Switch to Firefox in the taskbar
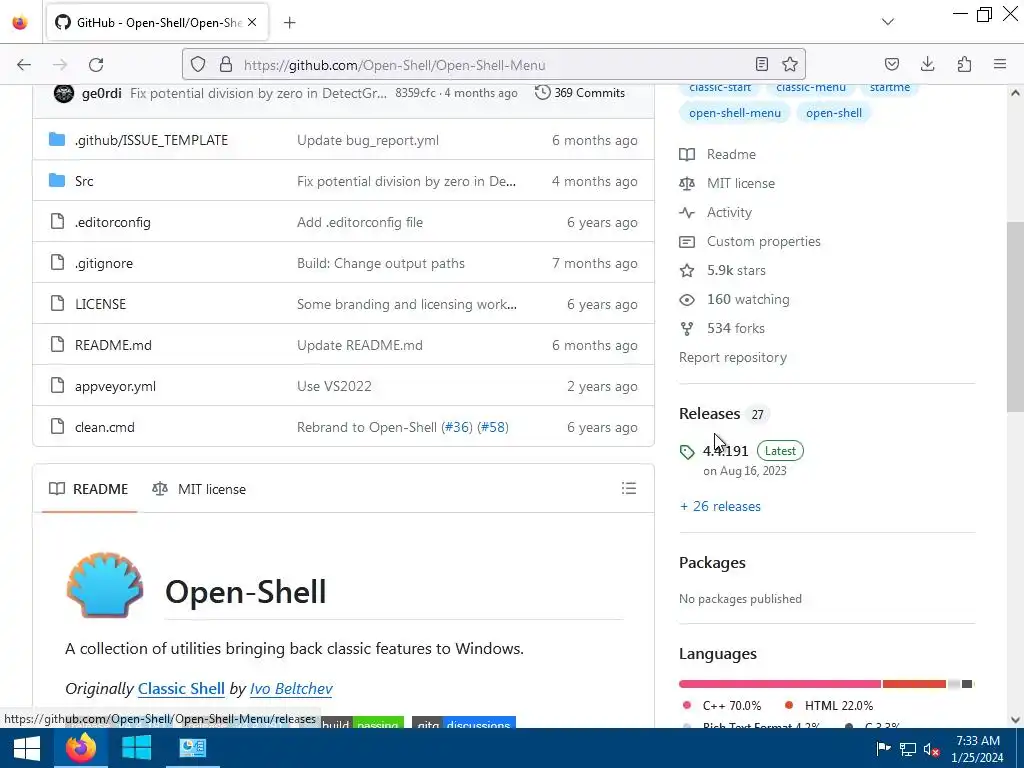The width and height of the screenshot is (1024, 768). pyautogui.click(x=81, y=748)
